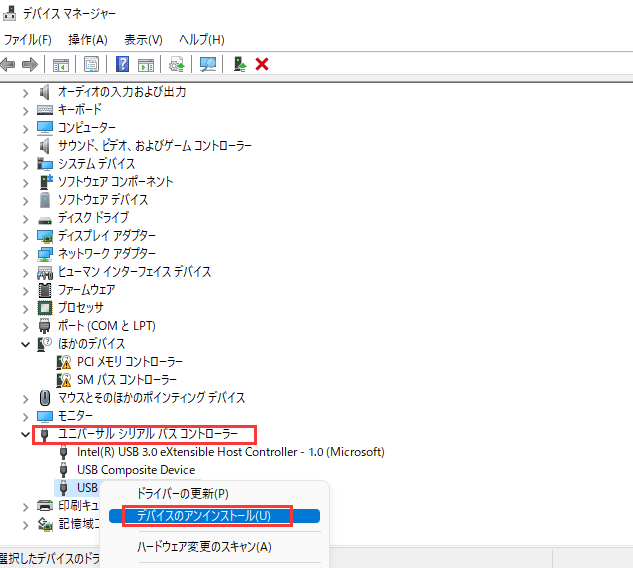Click the Device Manager title bar icon

pos(9,13)
